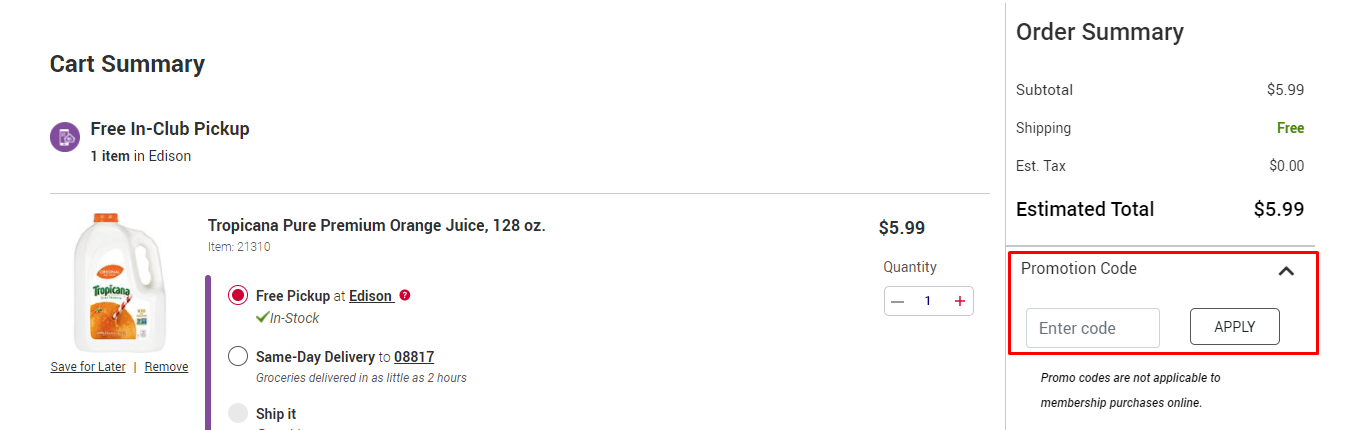The image size is (1345, 430).
Task: Open the Tropicana Pure Premium product title
Action: coord(377,226)
